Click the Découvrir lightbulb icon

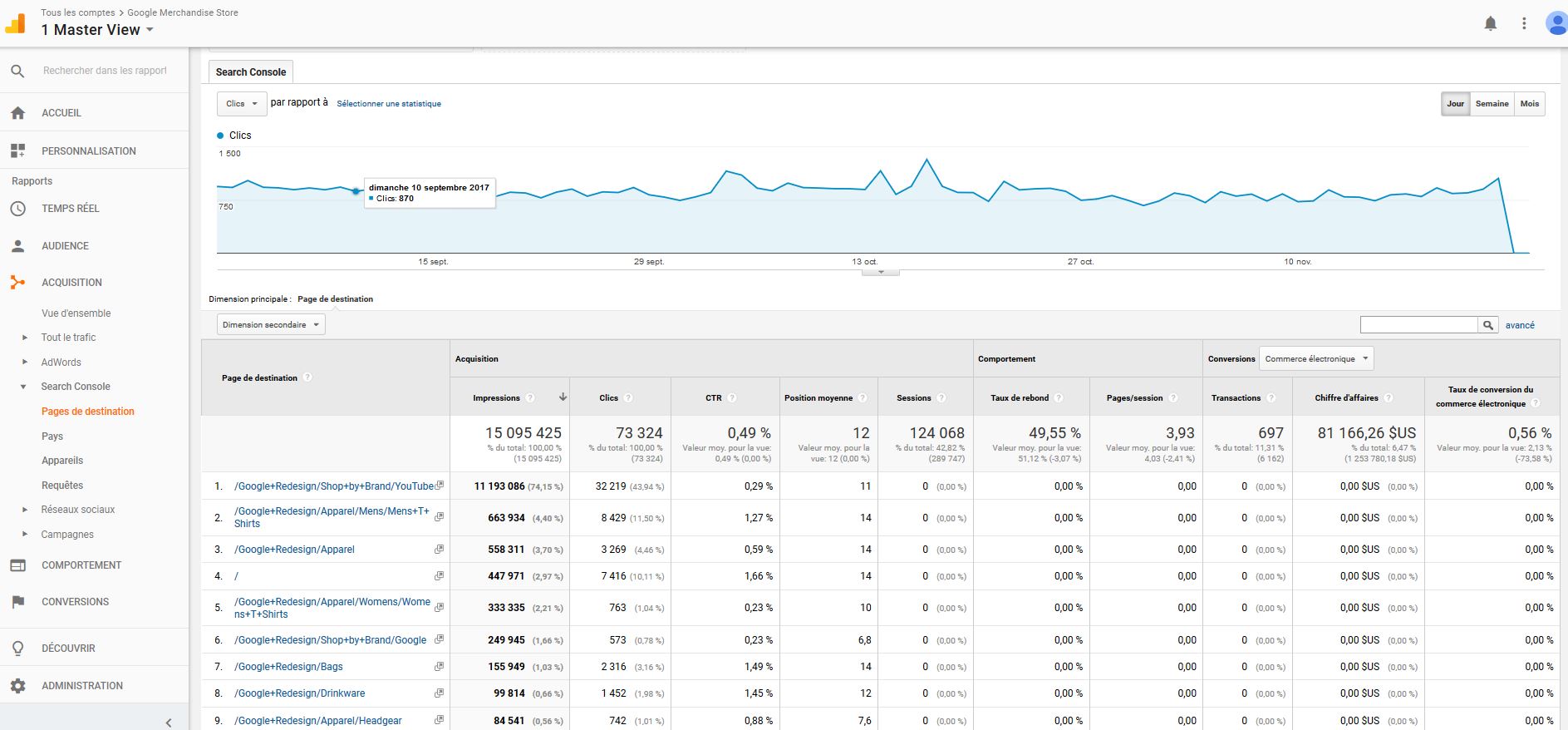point(17,649)
